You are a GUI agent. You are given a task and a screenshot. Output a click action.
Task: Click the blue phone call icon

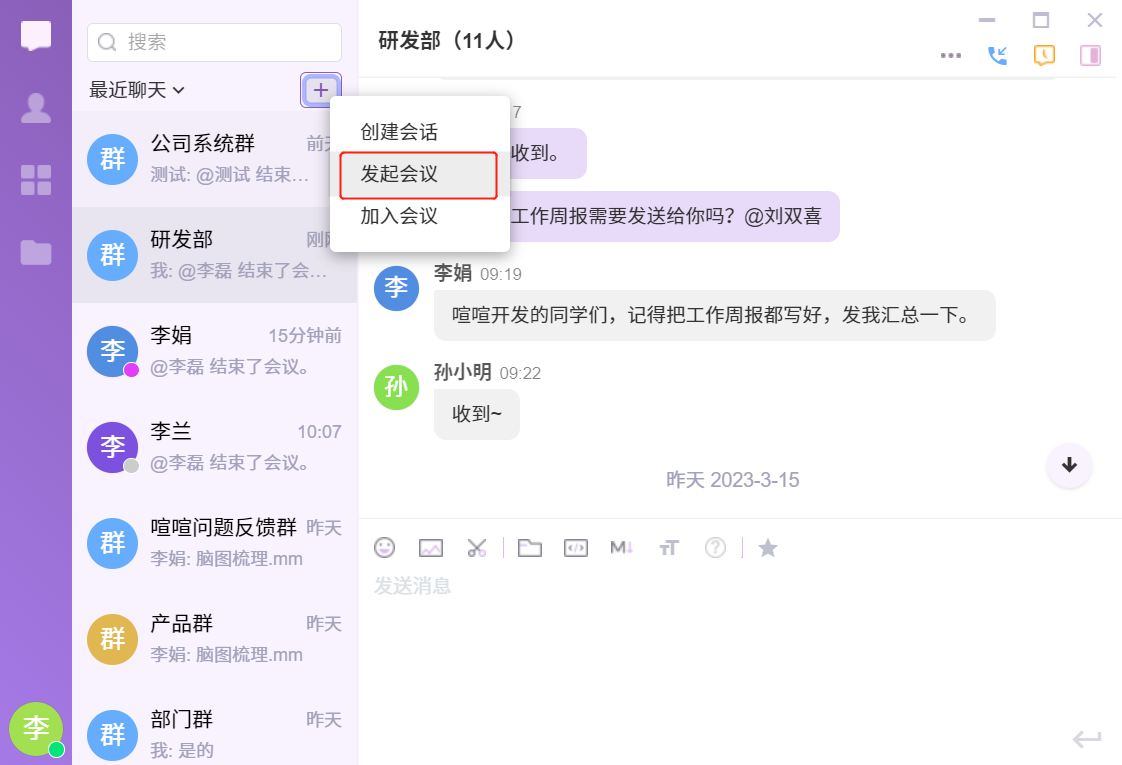[997, 56]
